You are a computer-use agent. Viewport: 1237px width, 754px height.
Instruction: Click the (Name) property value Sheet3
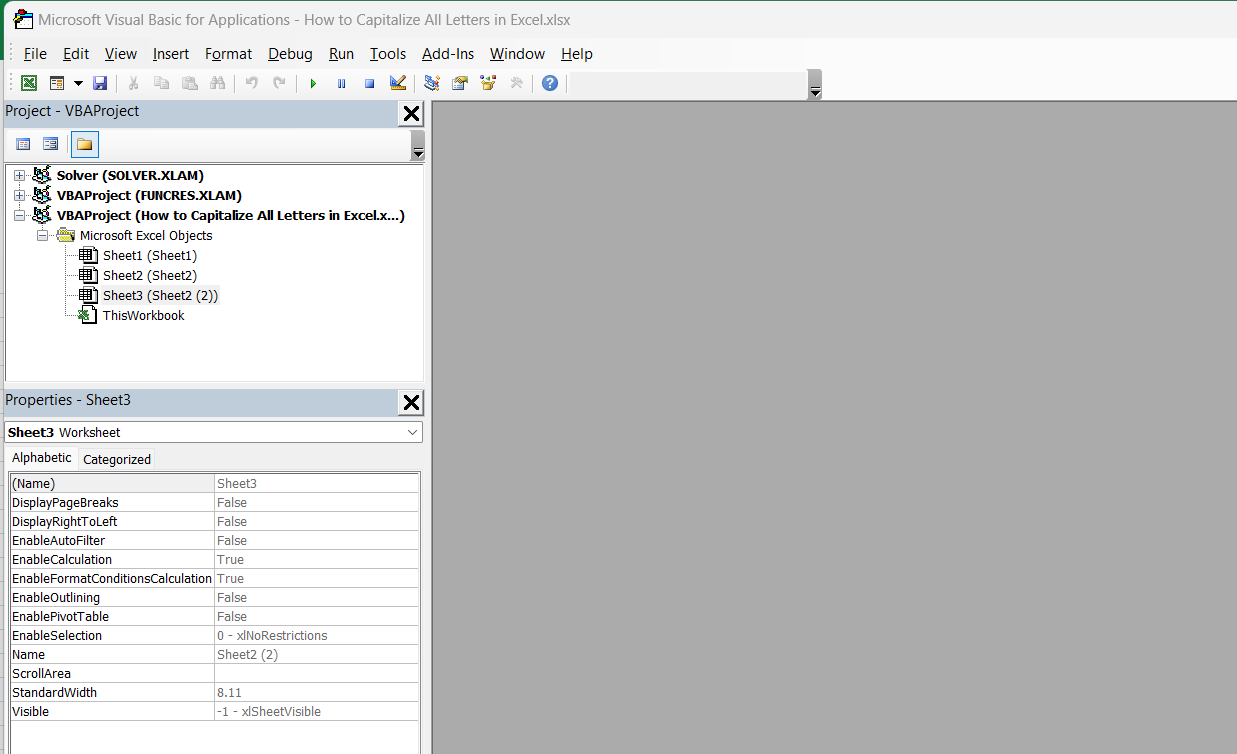coord(317,484)
